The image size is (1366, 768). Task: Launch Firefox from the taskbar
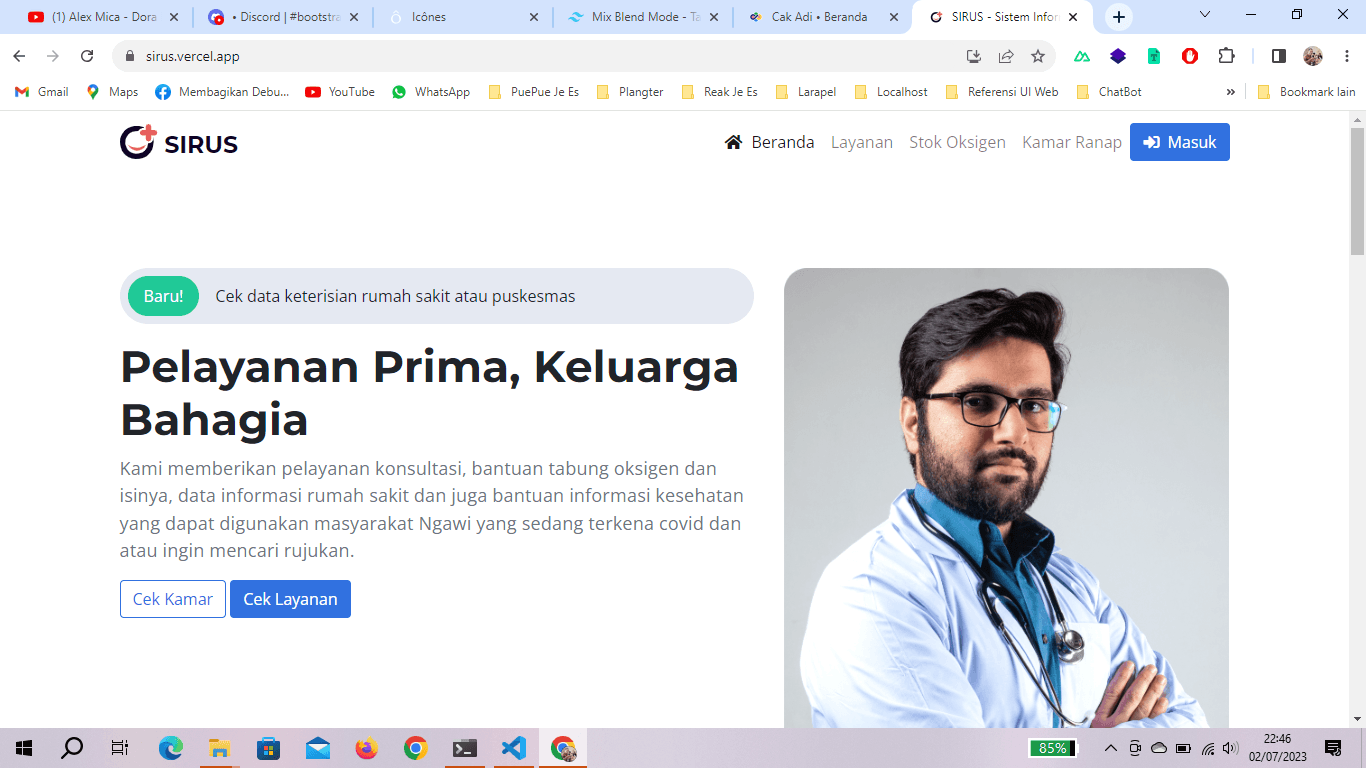367,747
